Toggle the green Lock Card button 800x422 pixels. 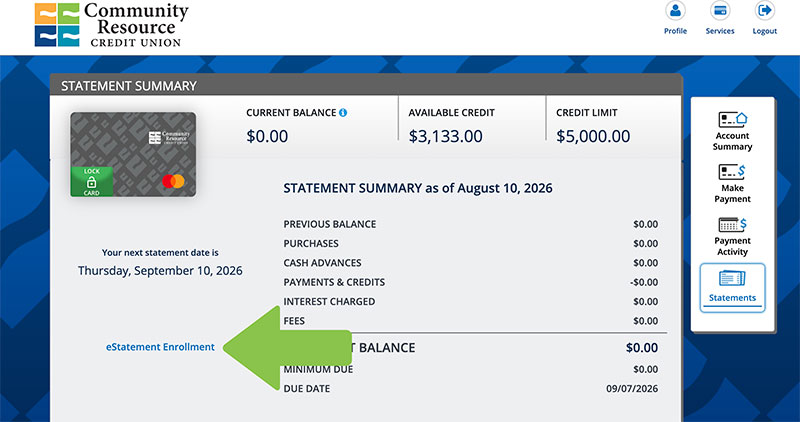(92, 182)
